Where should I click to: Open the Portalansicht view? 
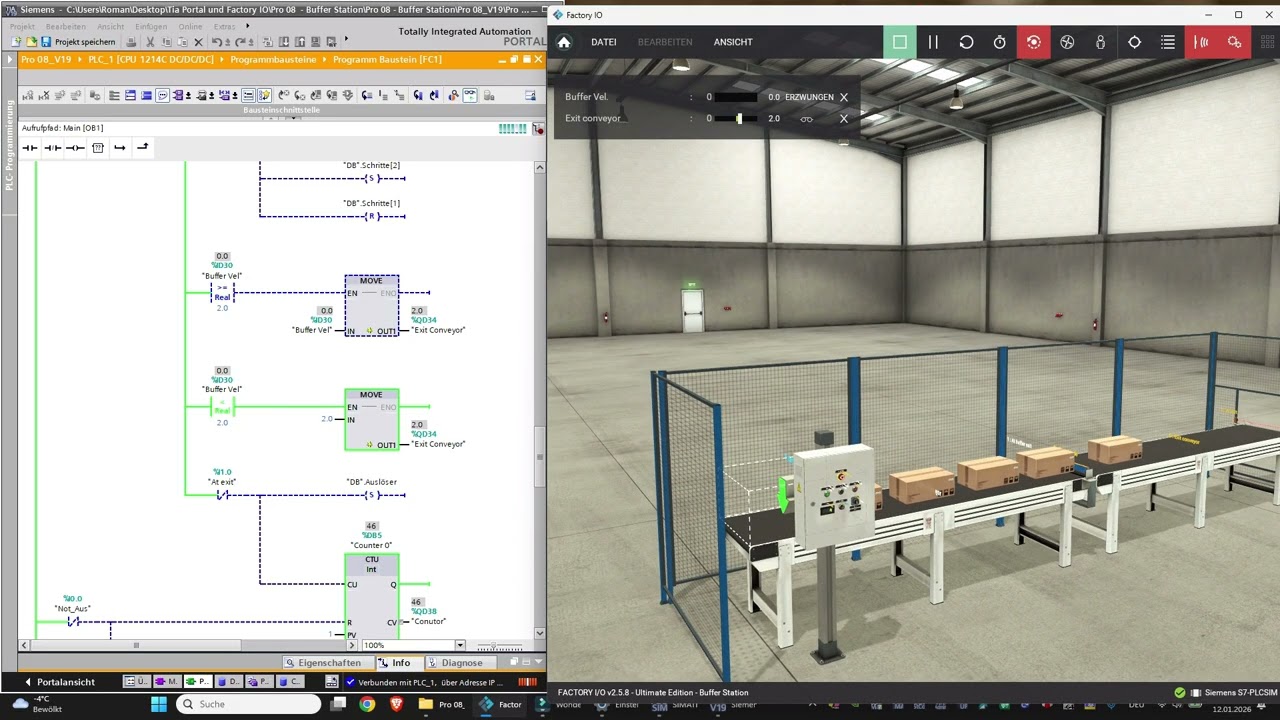point(59,682)
